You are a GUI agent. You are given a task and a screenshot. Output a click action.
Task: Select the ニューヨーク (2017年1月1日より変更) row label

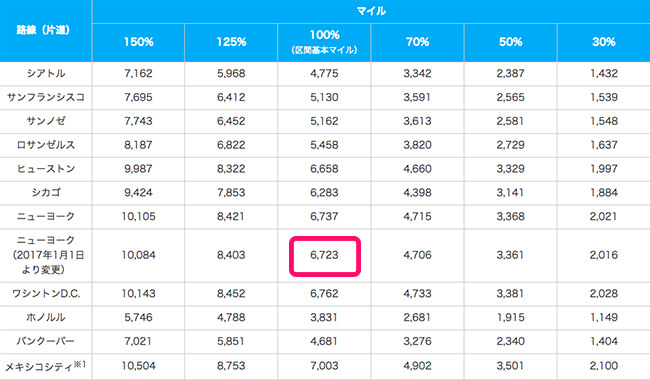click(x=46, y=255)
